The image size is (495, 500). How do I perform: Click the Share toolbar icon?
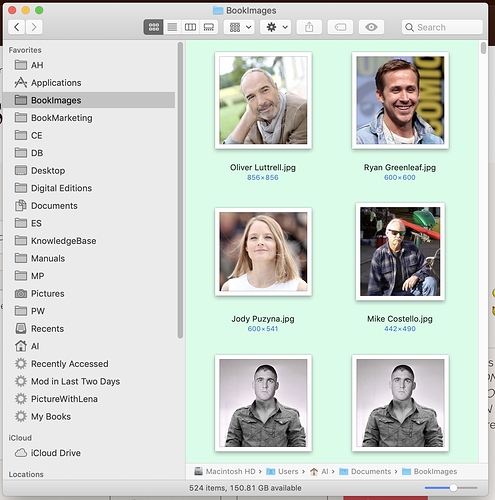[309, 27]
